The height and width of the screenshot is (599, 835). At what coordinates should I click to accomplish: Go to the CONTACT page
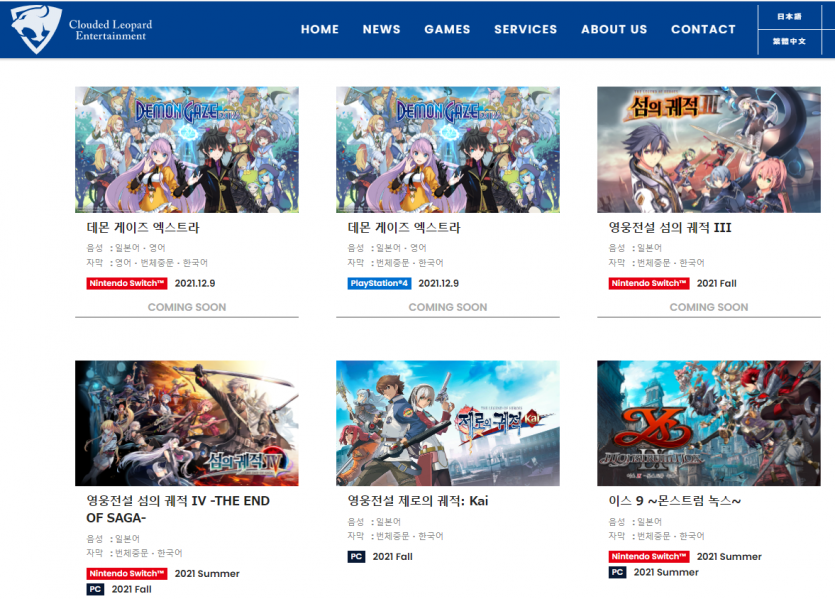tap(703, 29)
